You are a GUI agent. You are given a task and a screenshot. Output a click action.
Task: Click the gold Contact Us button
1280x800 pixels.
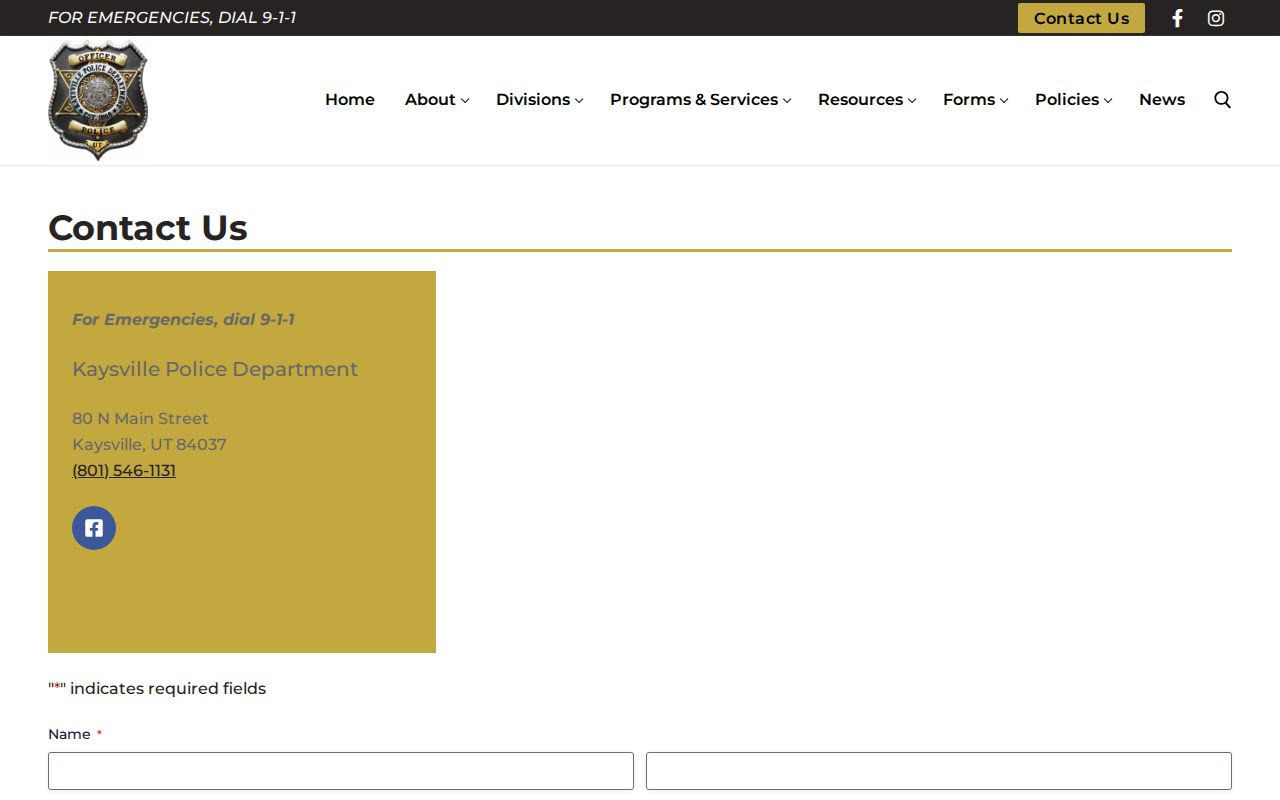coord(1081,18)
